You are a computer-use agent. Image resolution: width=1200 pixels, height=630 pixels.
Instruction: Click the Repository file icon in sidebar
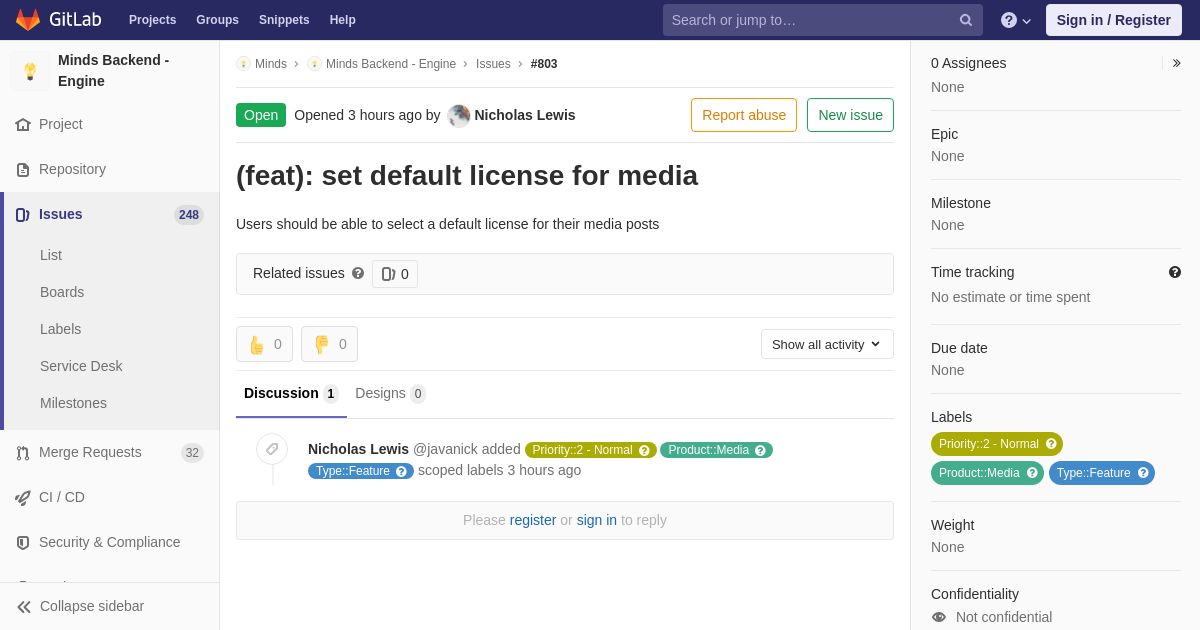pos(23,170)
